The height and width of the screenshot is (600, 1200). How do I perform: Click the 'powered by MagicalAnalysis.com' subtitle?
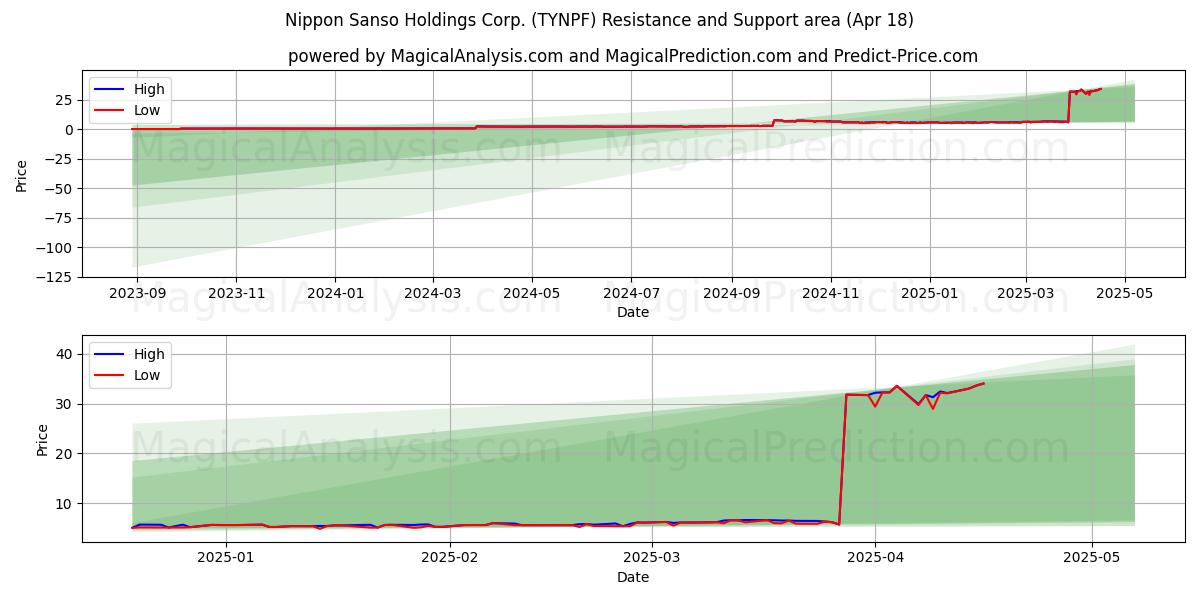(633, 56)
